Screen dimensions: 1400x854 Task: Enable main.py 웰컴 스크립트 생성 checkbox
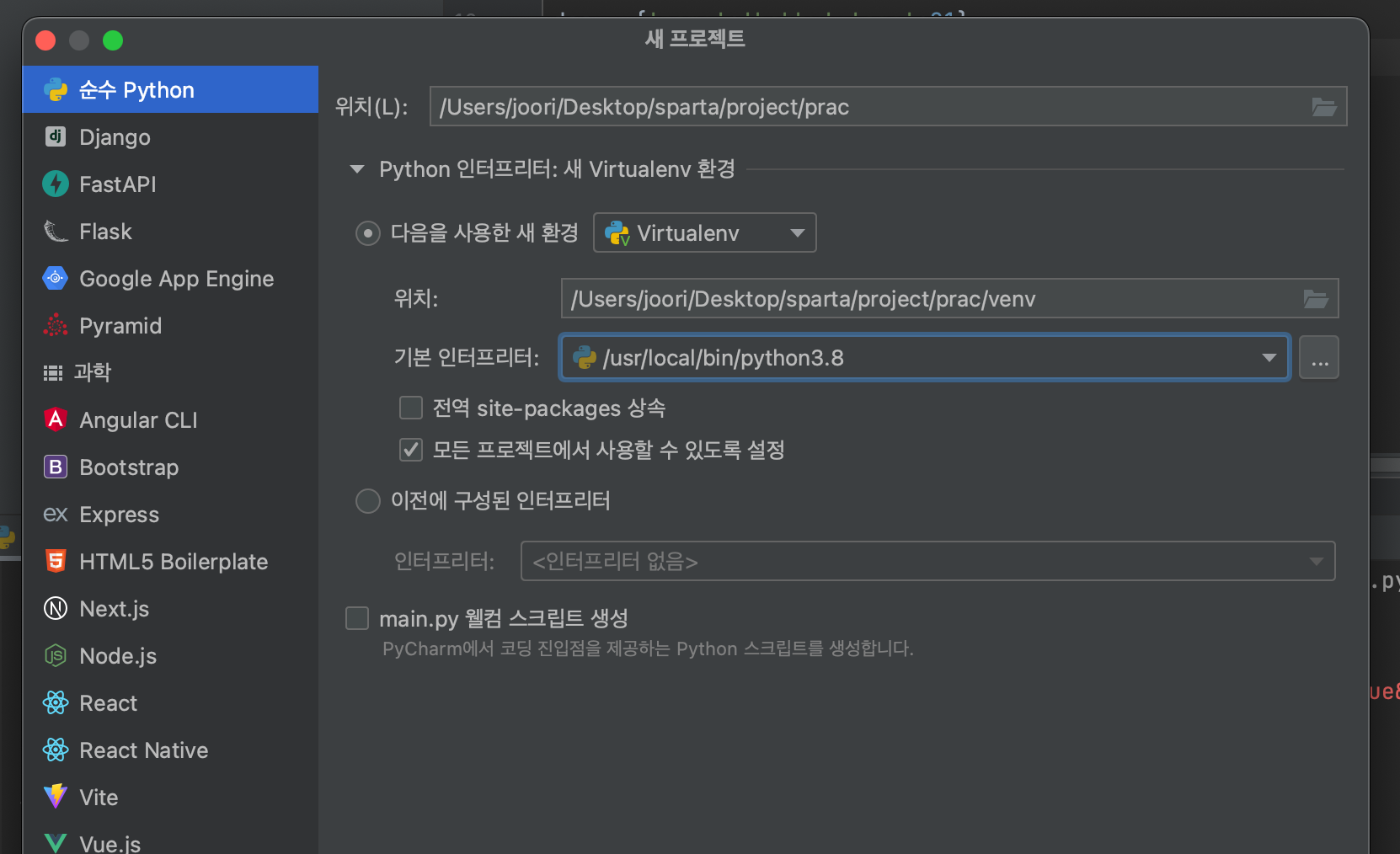pyautogui.click(x=357, y=618)
